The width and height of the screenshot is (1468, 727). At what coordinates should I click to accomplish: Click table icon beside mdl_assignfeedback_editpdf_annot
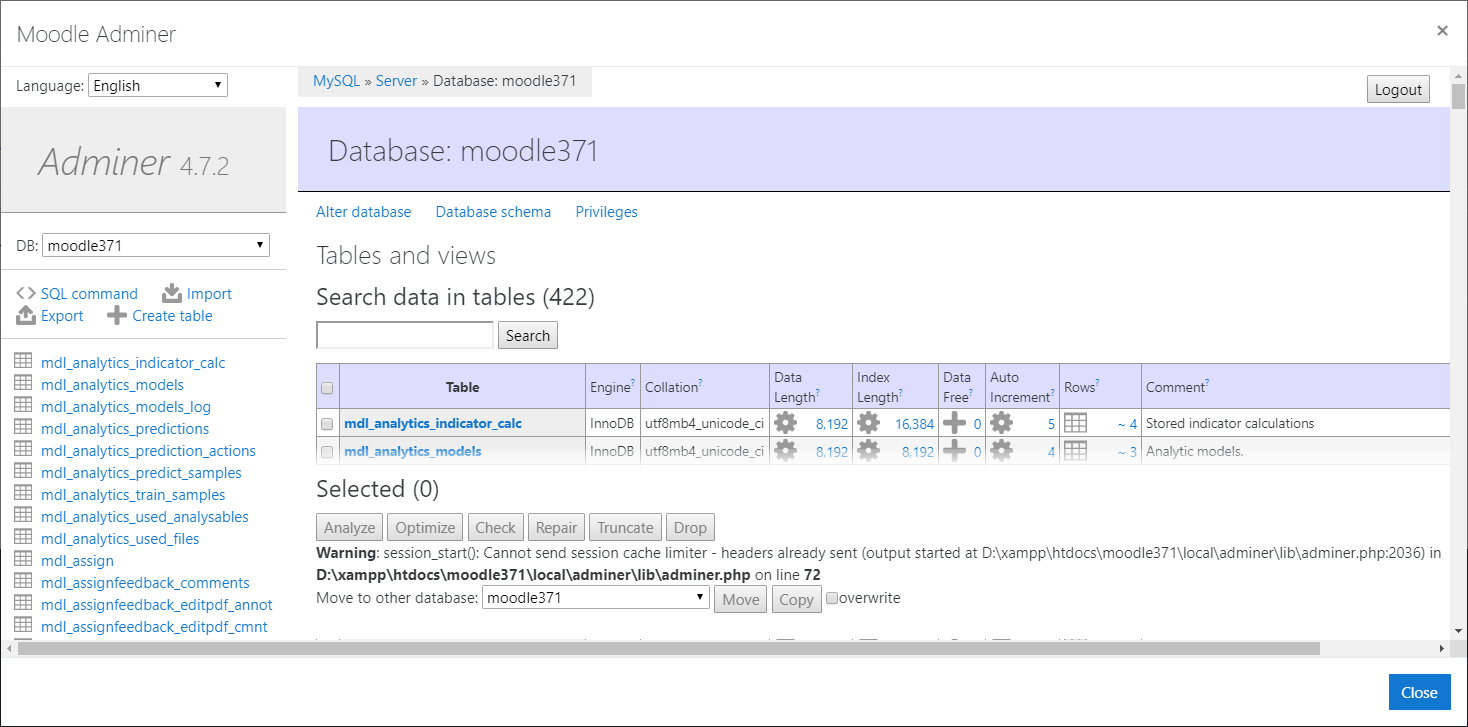point(23,604)
